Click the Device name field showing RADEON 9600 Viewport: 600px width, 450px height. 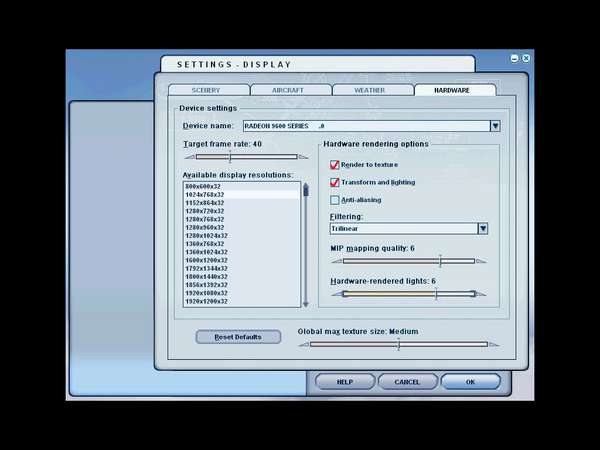coord(367,126)
